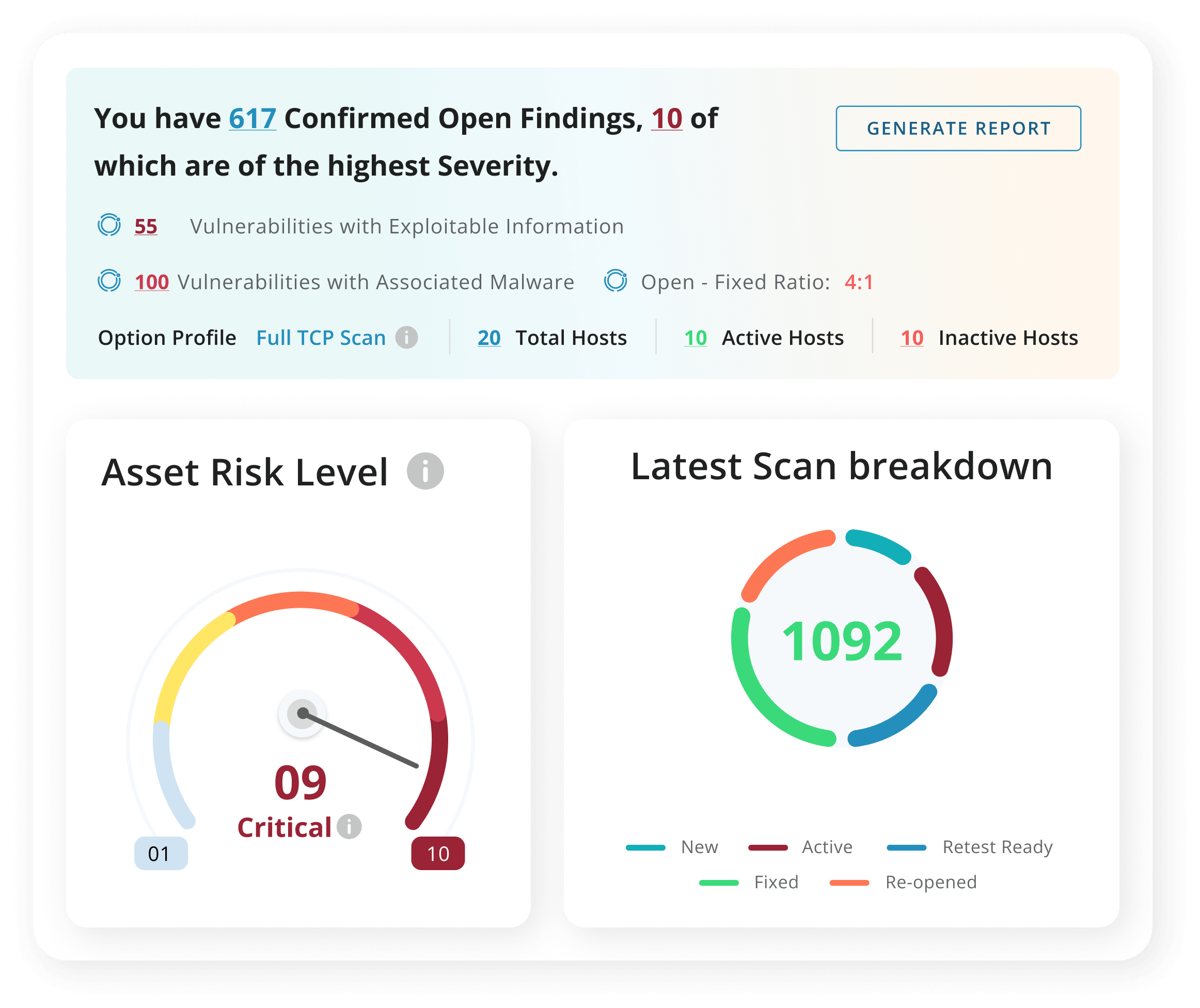The image size is (1200, 1008).
Task: Open the 10 Active Hosts link
Action: pyautogui.click(x=696, y=338)
